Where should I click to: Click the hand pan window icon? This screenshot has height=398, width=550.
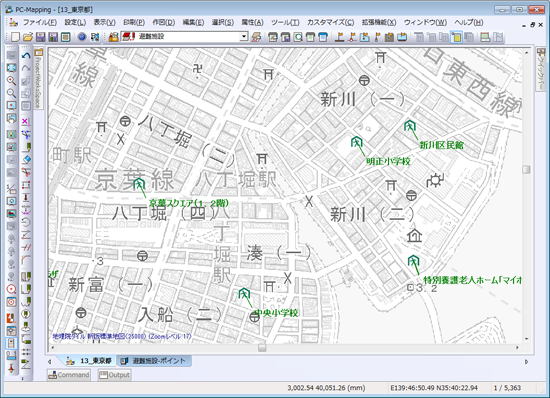(12, 119)
